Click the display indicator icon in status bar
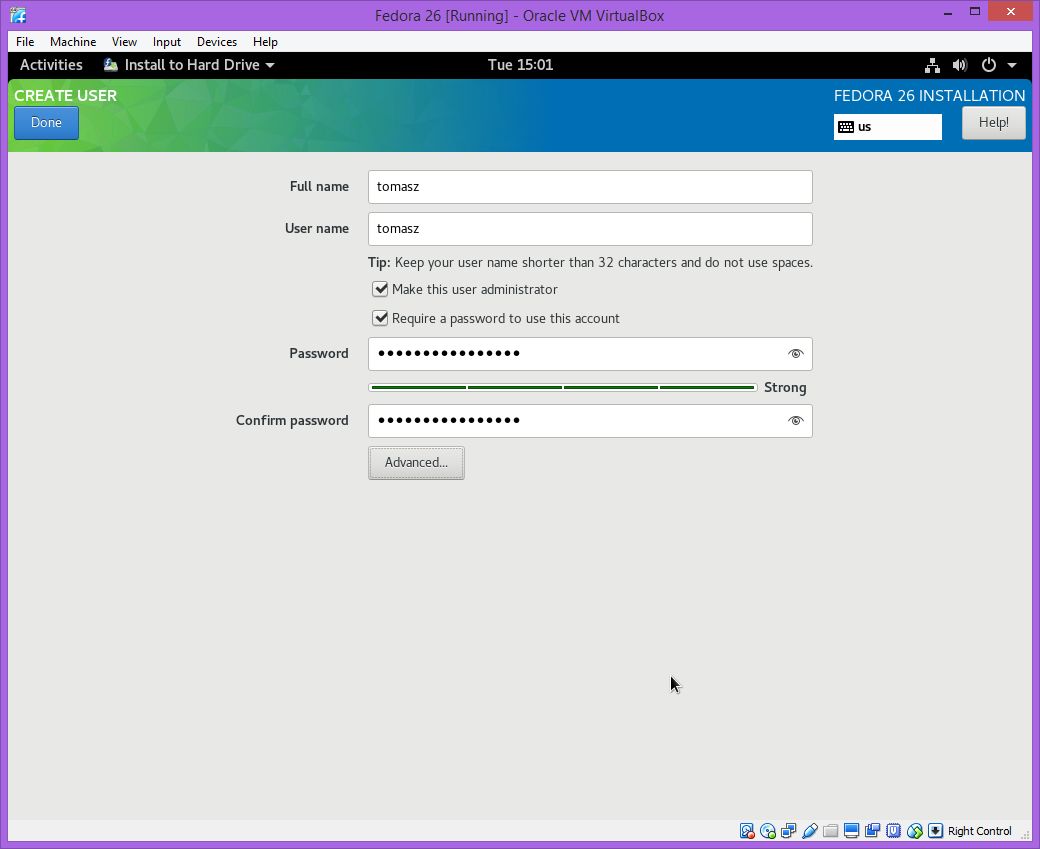 point(852,830)
